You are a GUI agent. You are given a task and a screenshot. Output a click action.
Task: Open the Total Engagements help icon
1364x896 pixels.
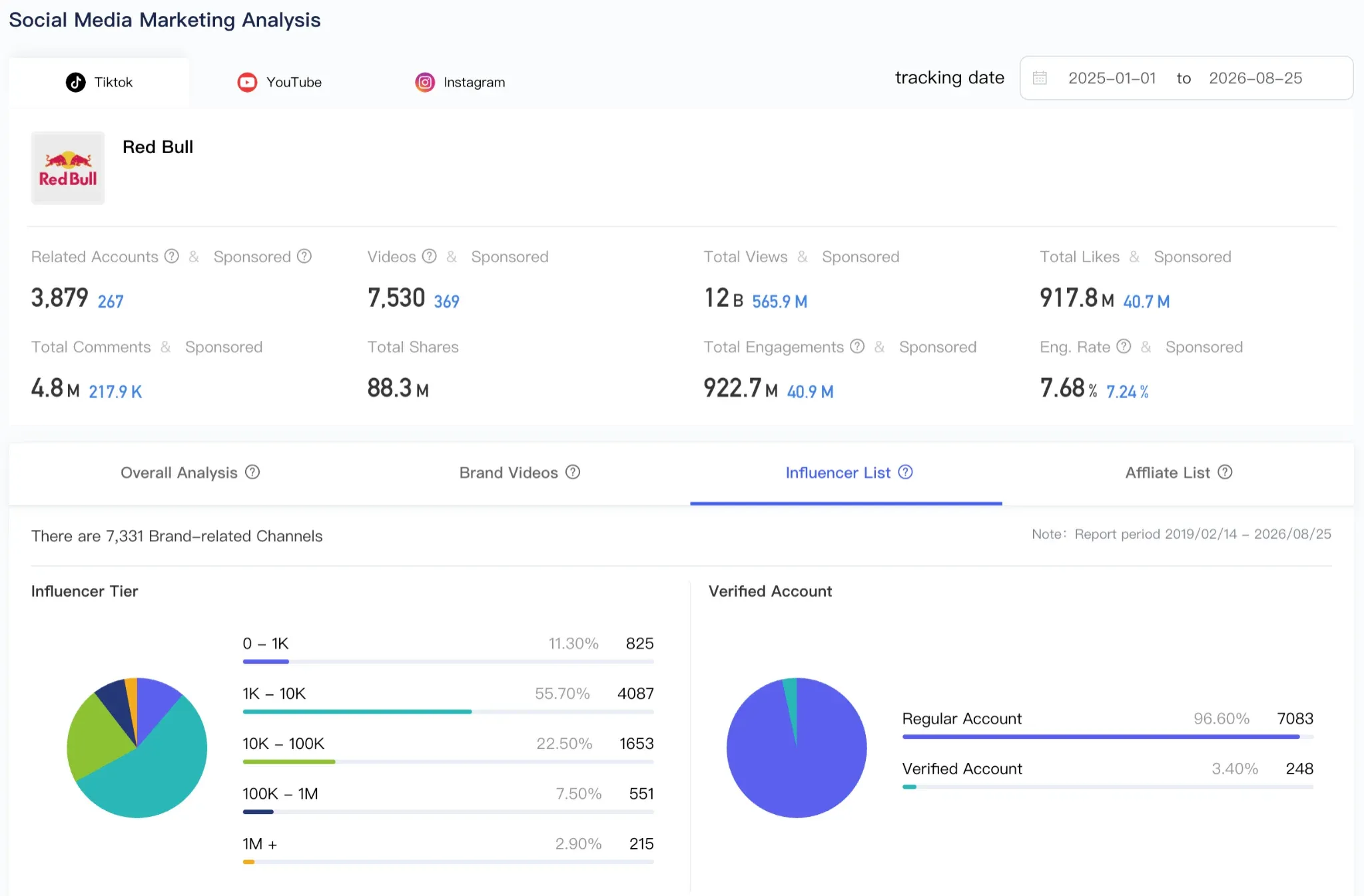tap(858, 346)
